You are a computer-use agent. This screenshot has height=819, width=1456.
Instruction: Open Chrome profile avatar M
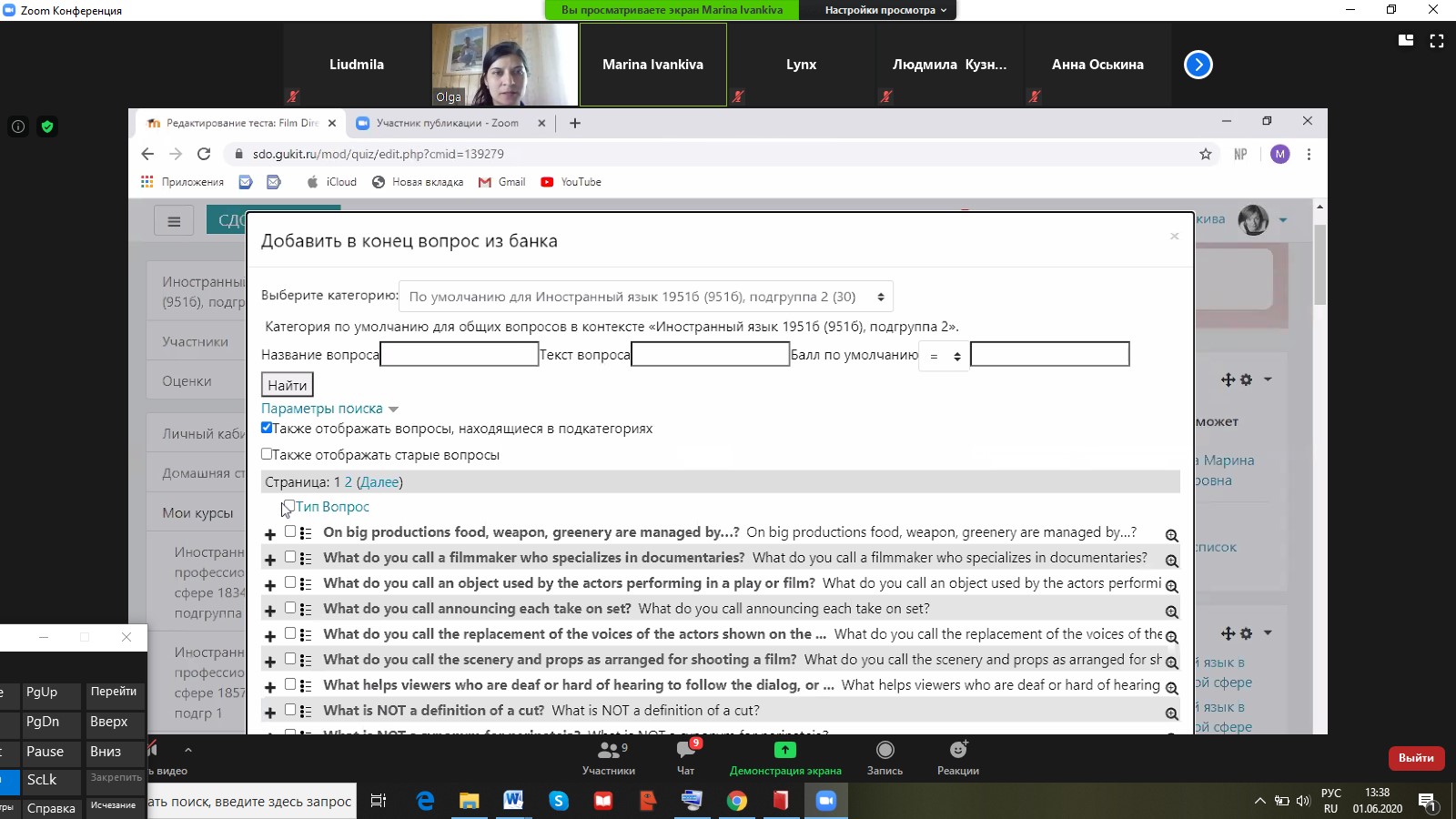(x=1280, y=154)
